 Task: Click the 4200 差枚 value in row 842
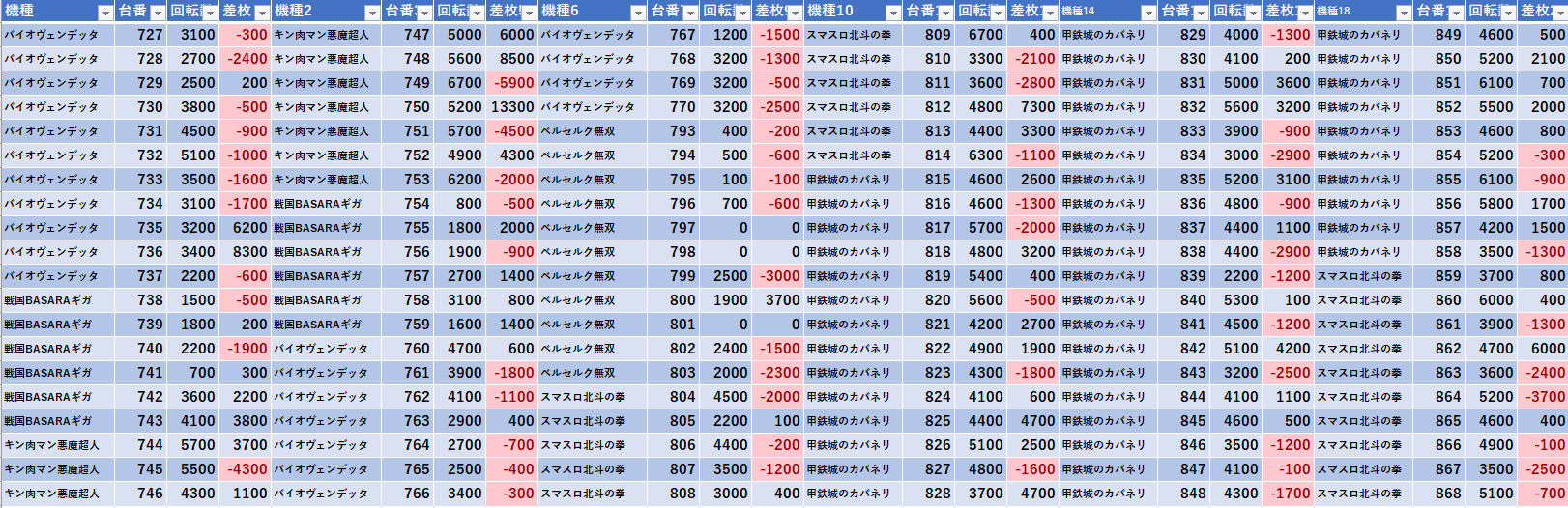(1289, 349)
